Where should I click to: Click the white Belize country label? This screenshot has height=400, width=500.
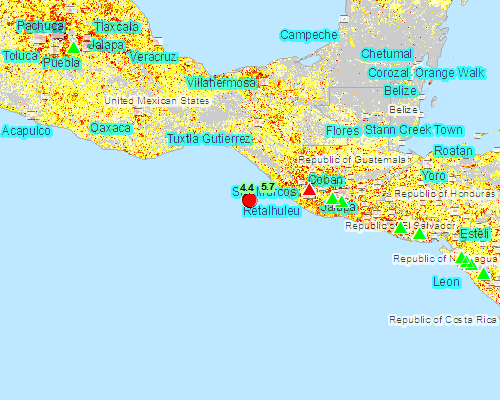403,110
